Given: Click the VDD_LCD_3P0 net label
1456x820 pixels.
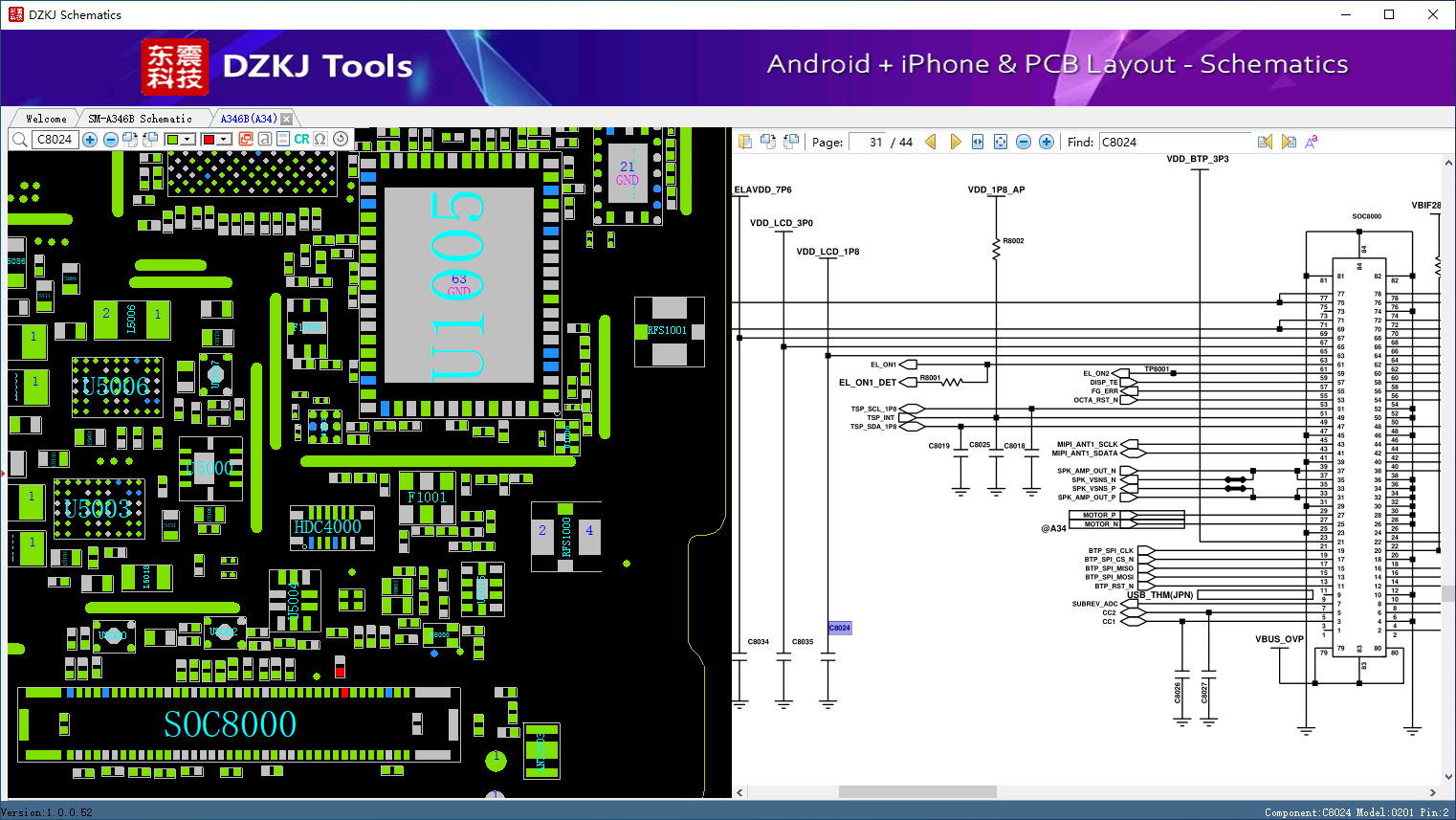Looking at the screenshot, I should pos(782,223).
